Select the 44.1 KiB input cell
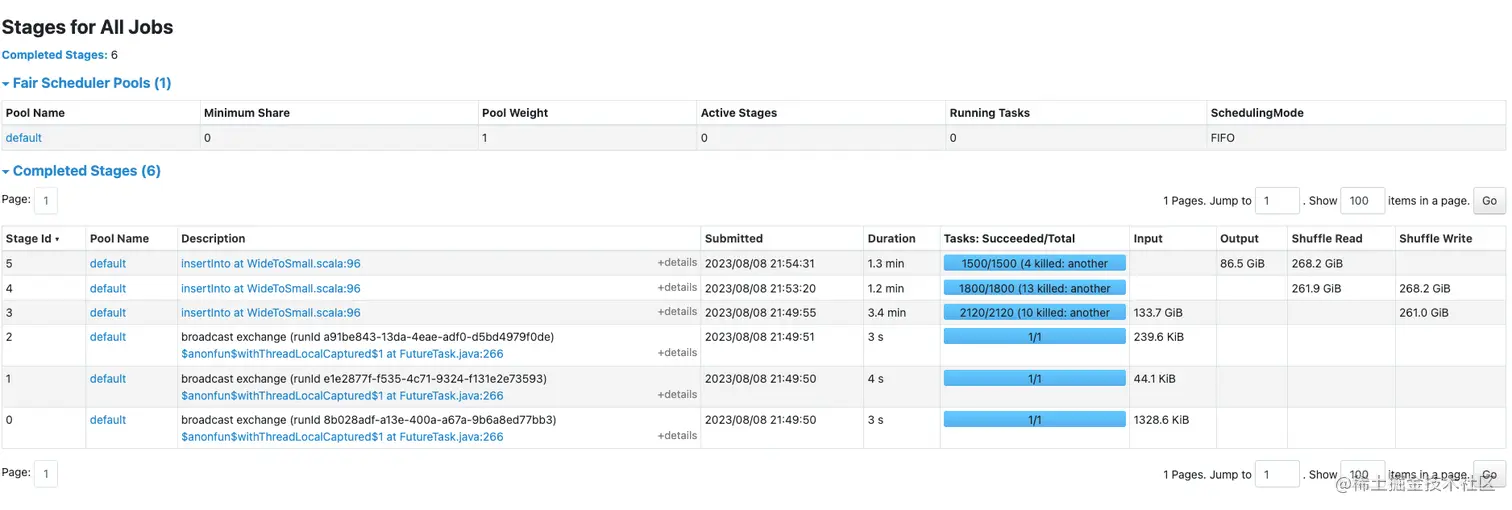The height and width of the screenshot is (510, 1512). tap(1173, 387)
